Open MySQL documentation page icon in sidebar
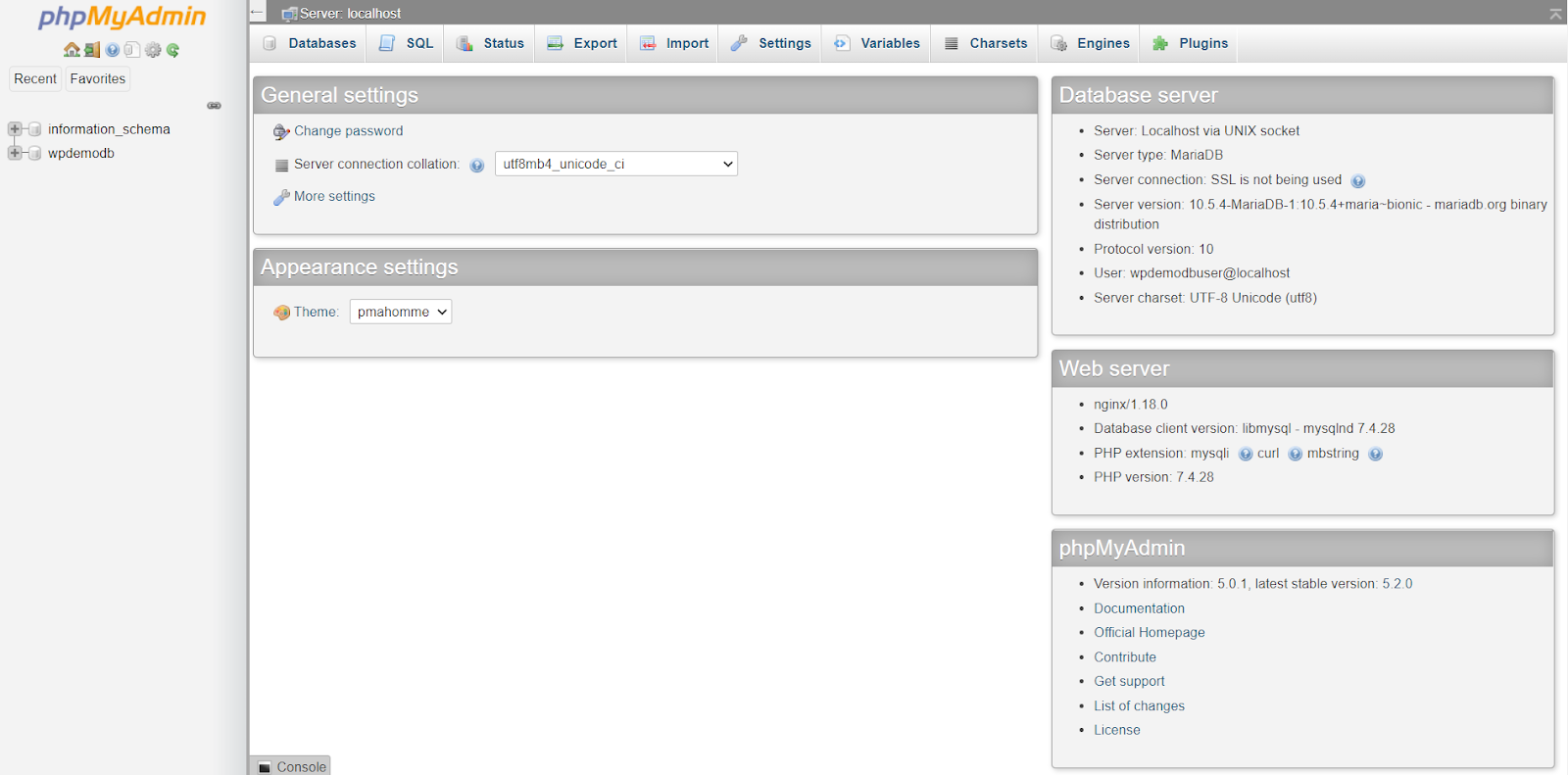Viewport: 1568px width, 775px height. click(x=132, y=50)
